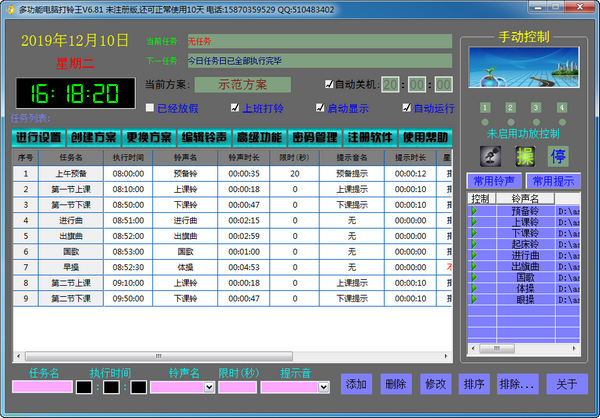Switch to the 常用铃声 tab

[494, 181]
